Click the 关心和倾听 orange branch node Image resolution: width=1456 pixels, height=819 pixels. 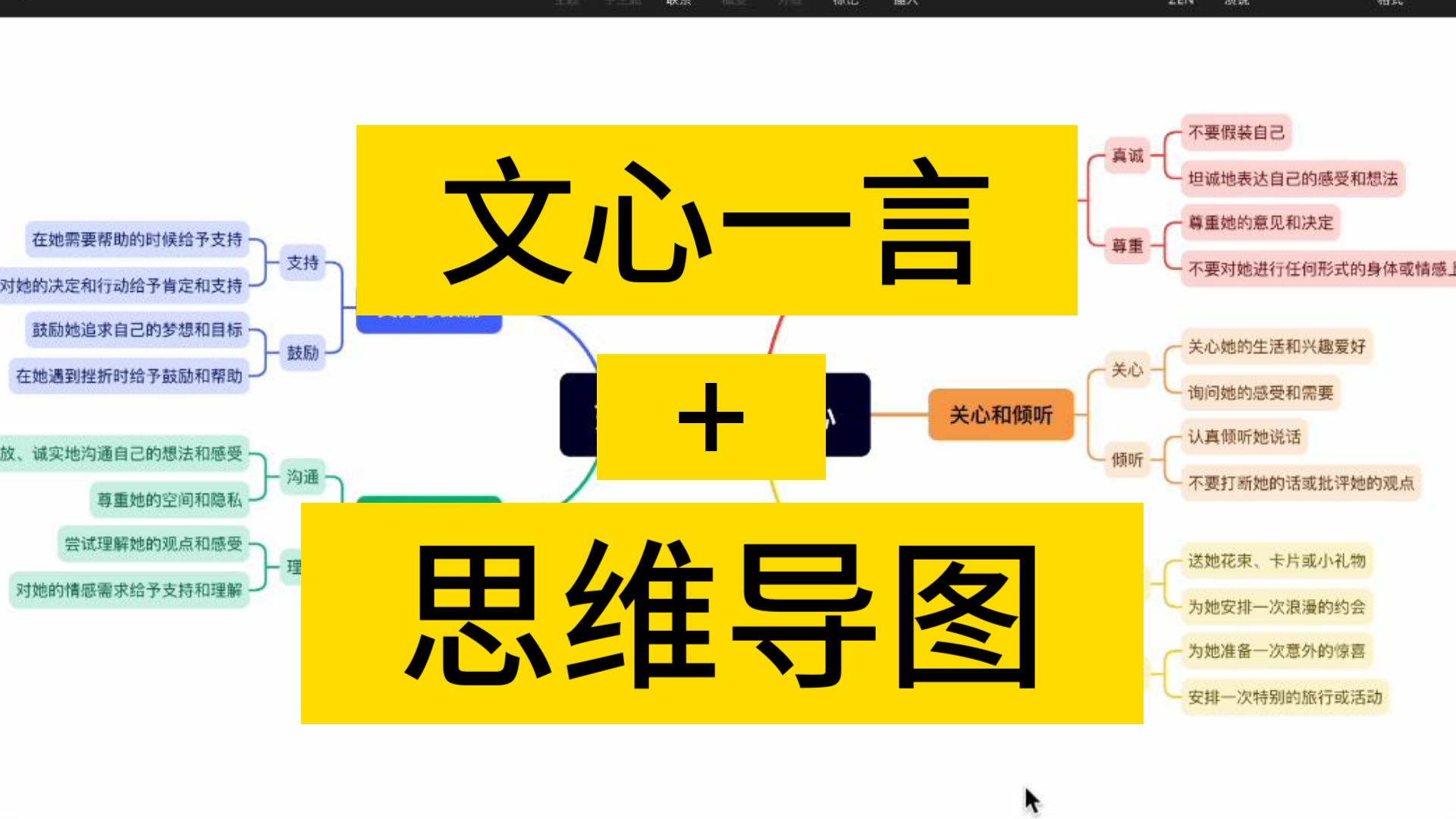pyautogui.click(x=1001, y=416)
